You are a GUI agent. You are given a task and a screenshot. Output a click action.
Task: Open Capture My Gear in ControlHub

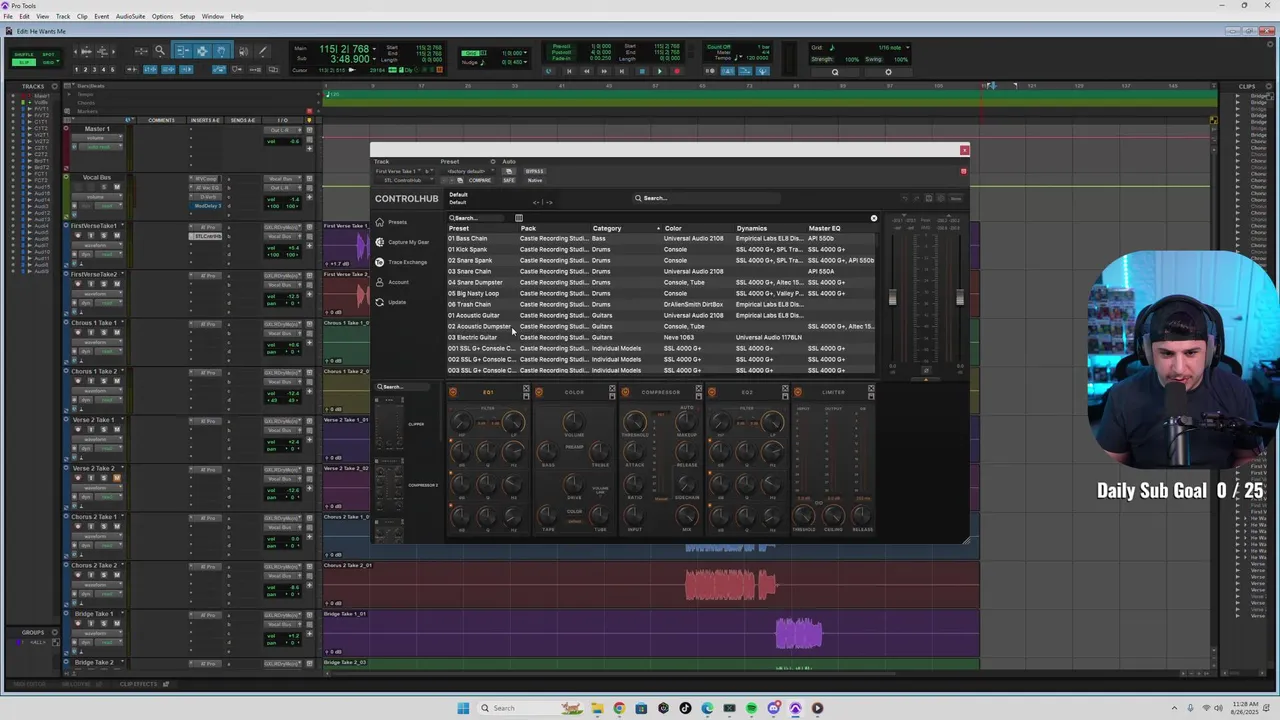pyautogui.click(x=402, y=242)
